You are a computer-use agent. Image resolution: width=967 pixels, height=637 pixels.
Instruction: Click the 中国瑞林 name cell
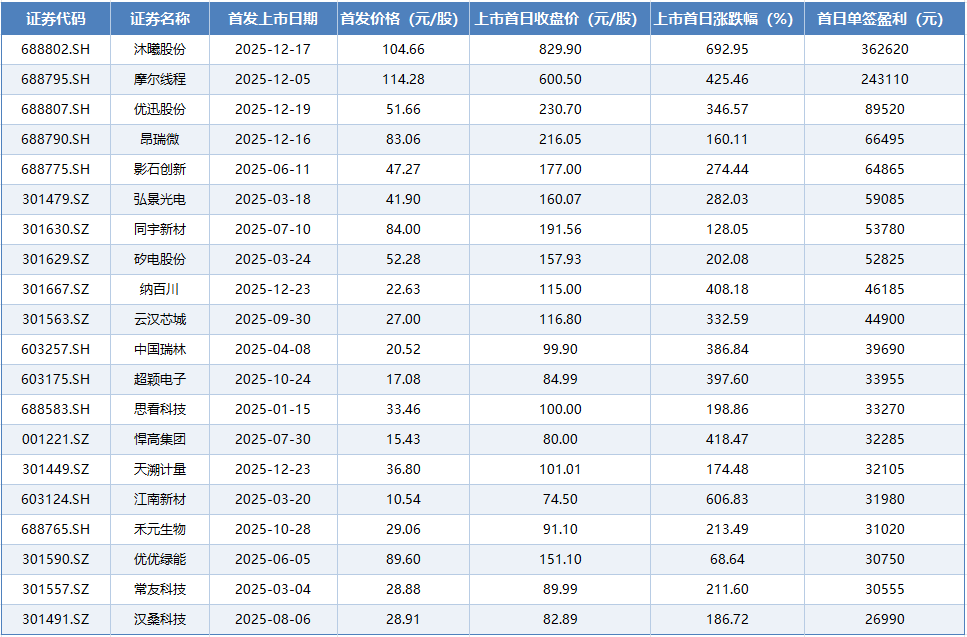point(160,349)
